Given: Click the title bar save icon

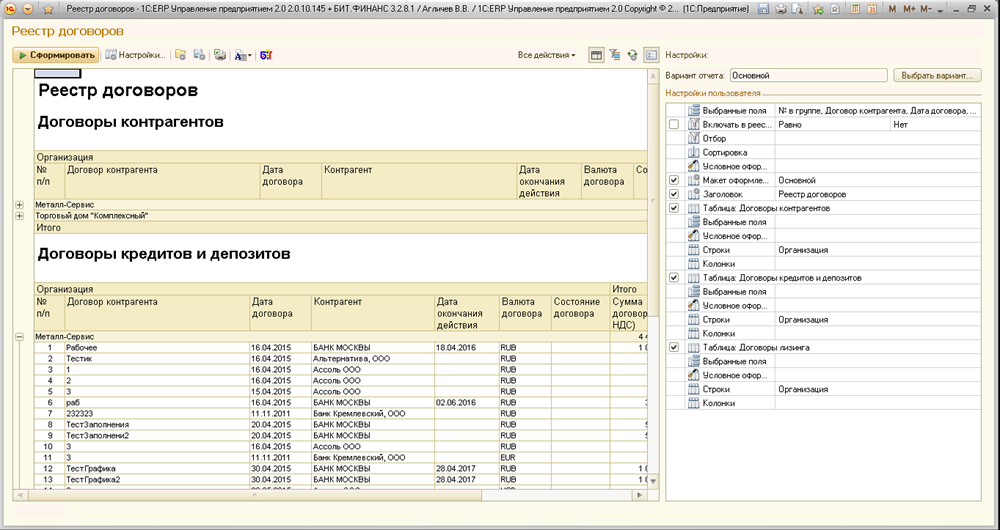Looking at the screenshot, I should coord(763,9).
